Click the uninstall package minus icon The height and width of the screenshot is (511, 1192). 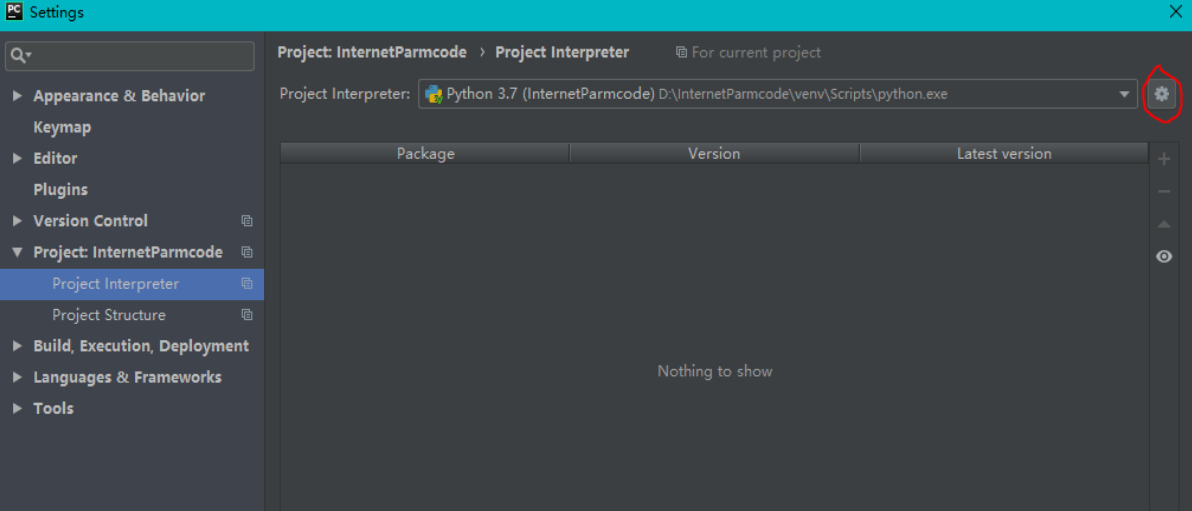pos(1164,192)
